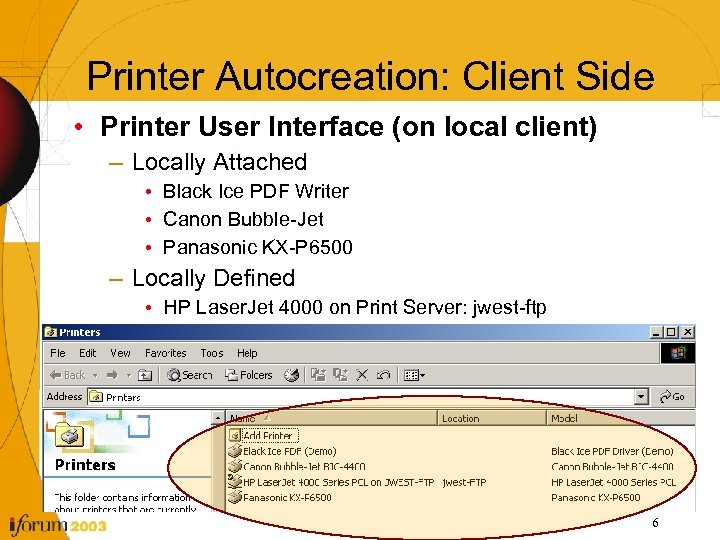Image resolution: width=720 pixels, height=540 pixels.
Task: Open the View menu
Action: [120, 353]
